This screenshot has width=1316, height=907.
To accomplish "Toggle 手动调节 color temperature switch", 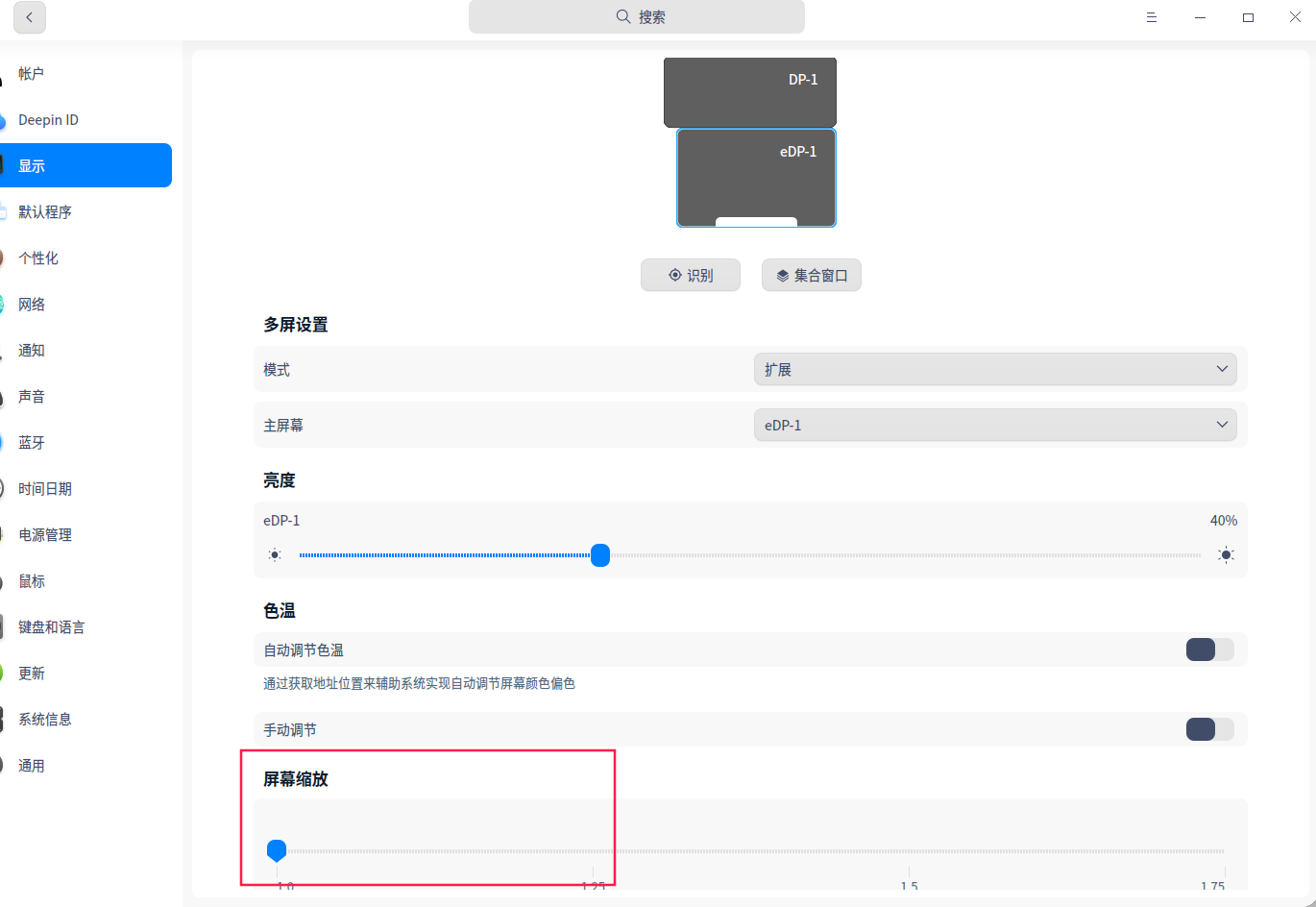I will click(x=1210, y=730).
